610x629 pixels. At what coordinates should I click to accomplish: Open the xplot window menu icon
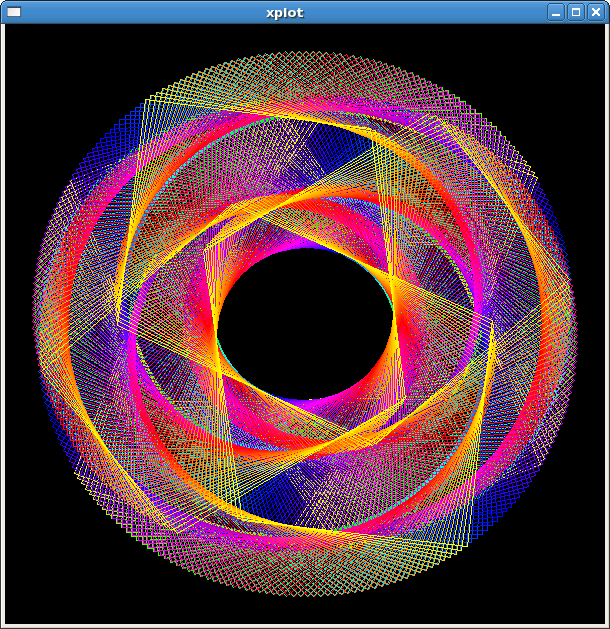click(14, 12)
